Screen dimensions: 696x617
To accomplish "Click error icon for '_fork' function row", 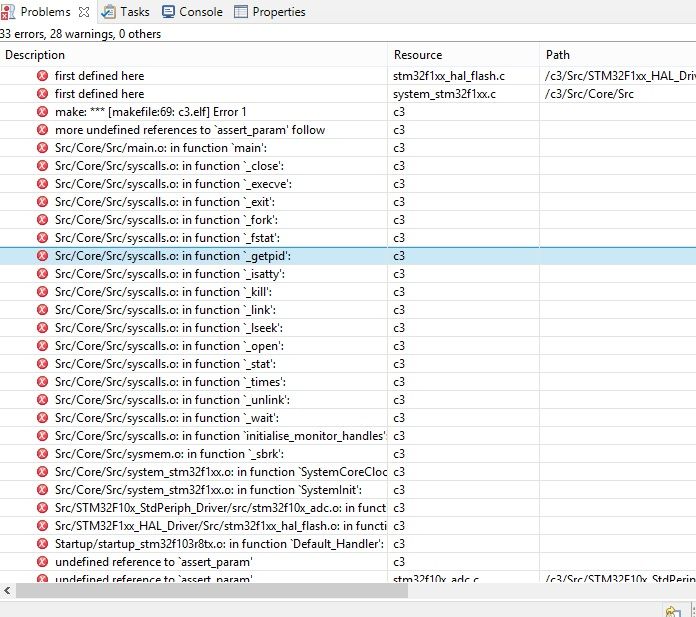I will click(x=42, y=220).
